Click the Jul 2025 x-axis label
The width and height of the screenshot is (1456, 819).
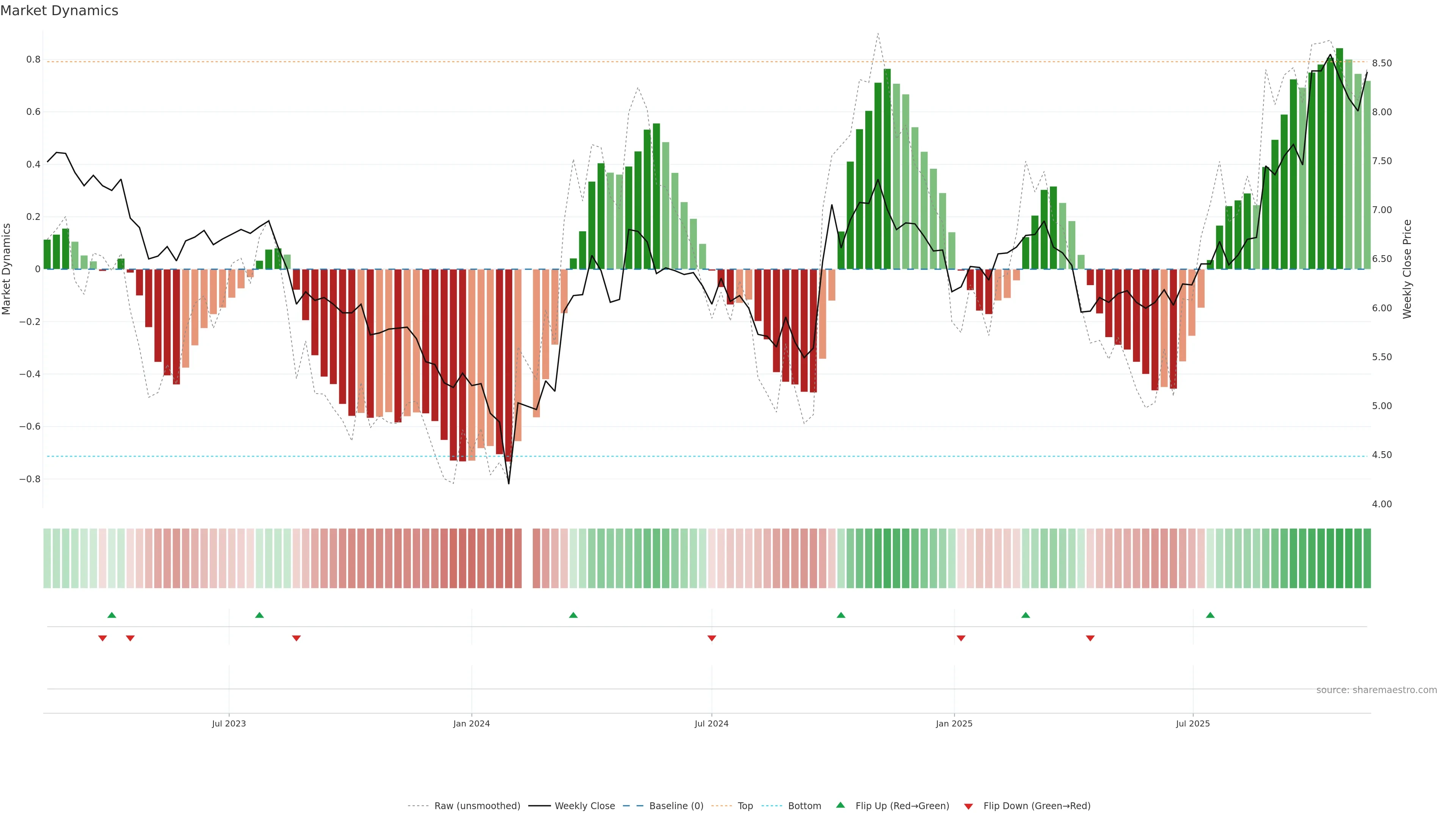(1192, 723)
